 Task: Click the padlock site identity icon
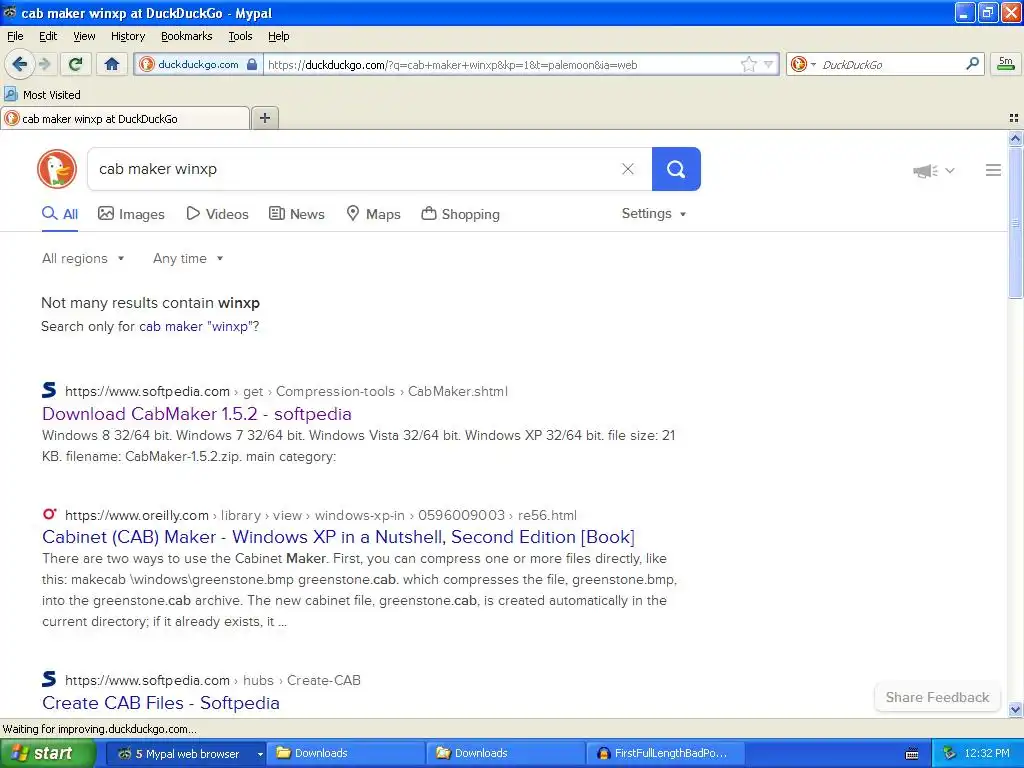pos(252,64)
